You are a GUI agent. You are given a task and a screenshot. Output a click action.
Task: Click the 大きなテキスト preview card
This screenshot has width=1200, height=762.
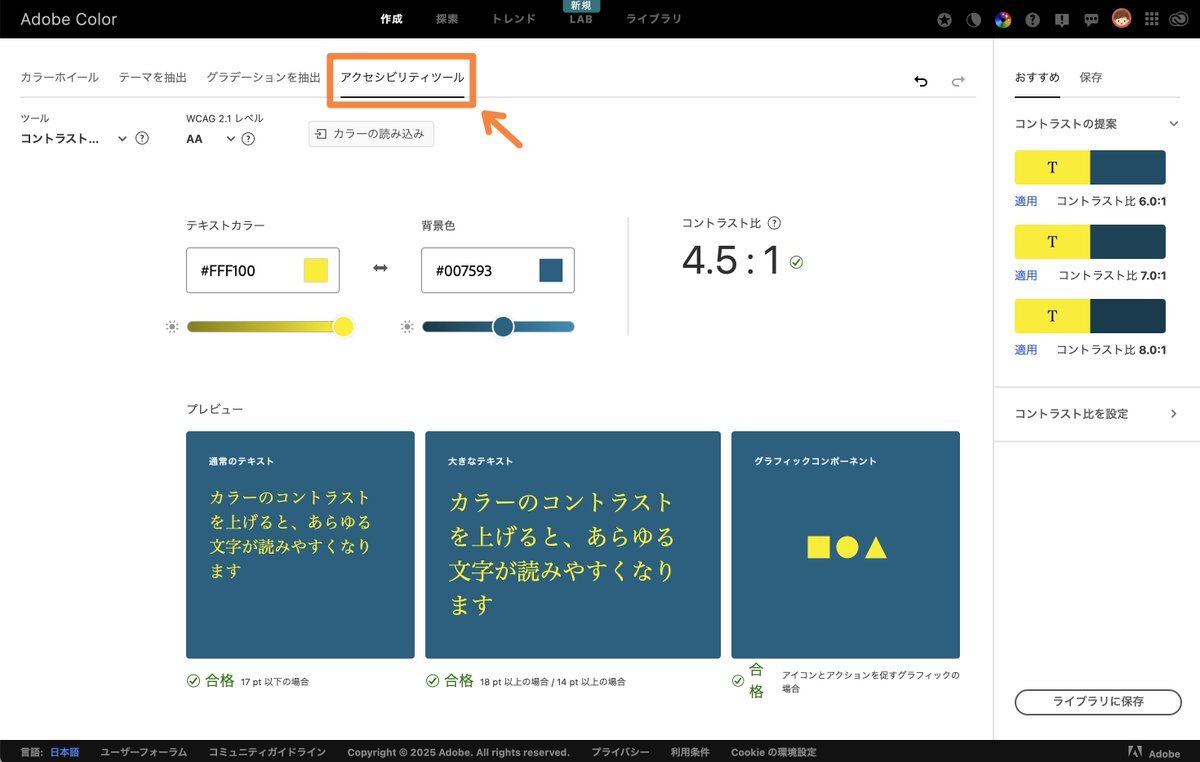[573, 545]
